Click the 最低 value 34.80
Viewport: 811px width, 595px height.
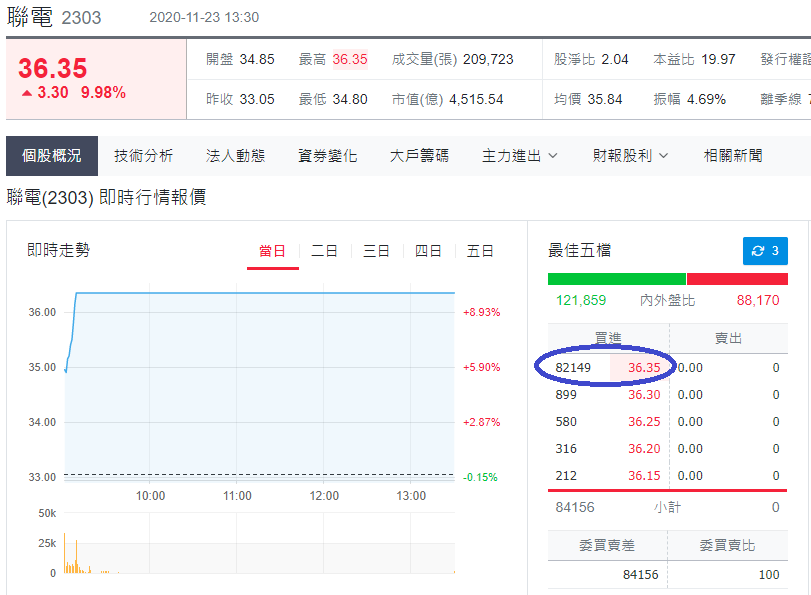350,99
